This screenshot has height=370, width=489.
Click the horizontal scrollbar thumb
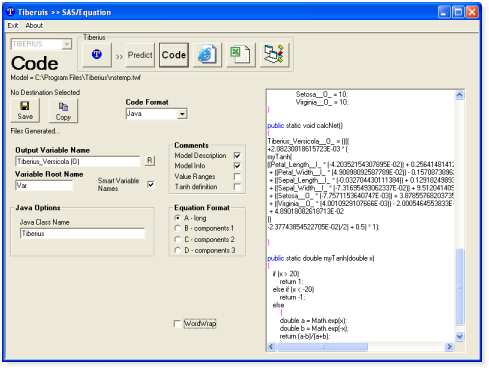pos(322,347)
